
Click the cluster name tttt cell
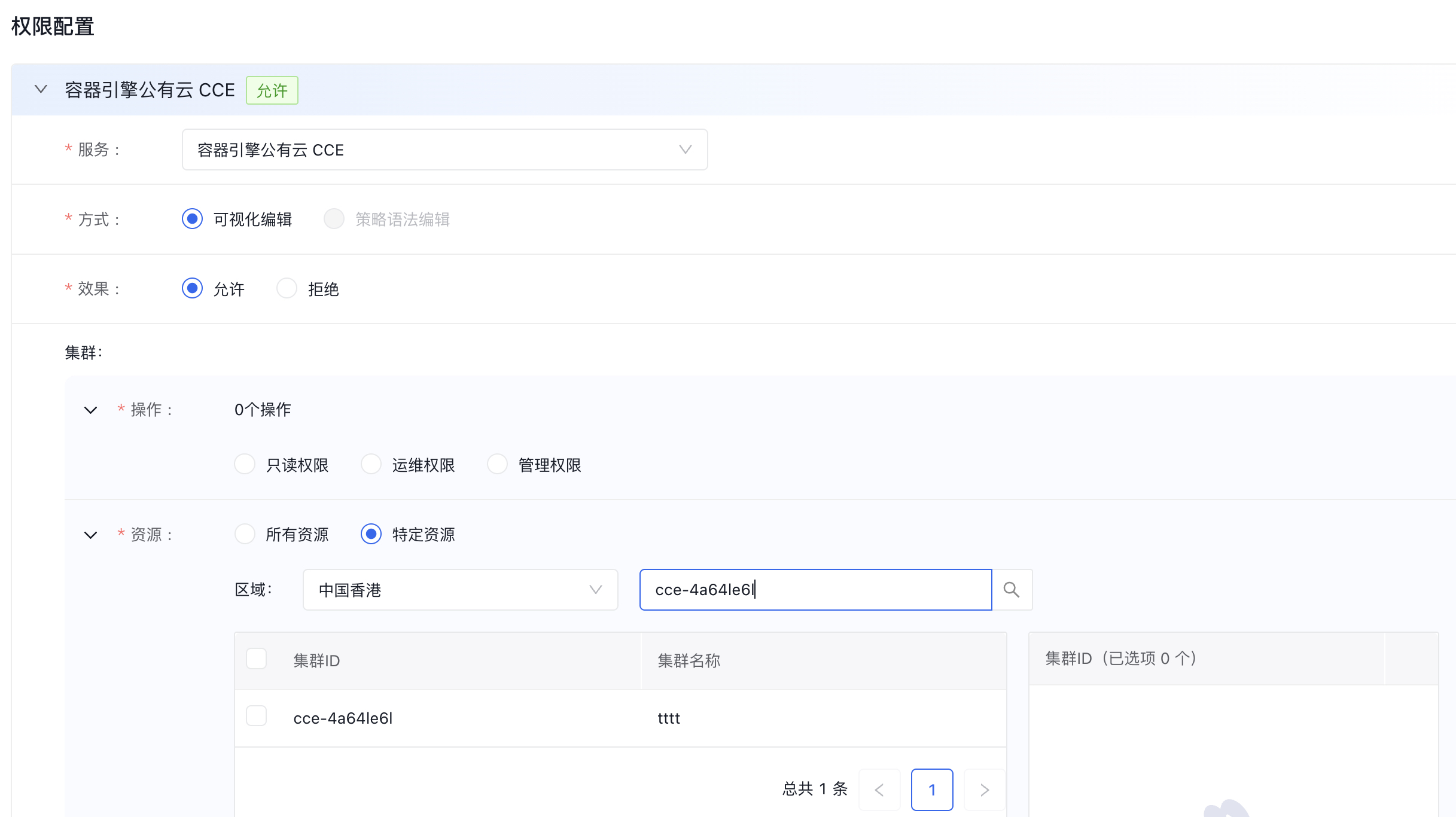click(x=669, y=718)
